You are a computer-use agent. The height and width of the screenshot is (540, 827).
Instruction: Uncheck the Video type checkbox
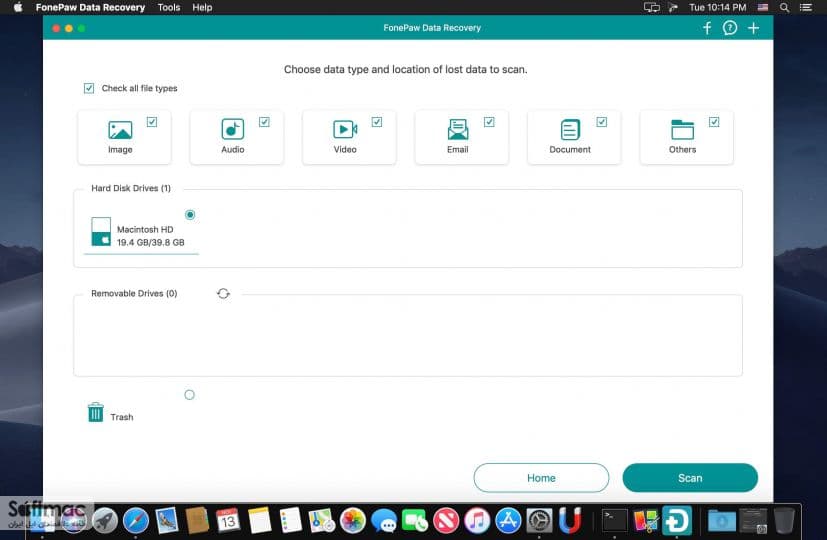point(377,122)
